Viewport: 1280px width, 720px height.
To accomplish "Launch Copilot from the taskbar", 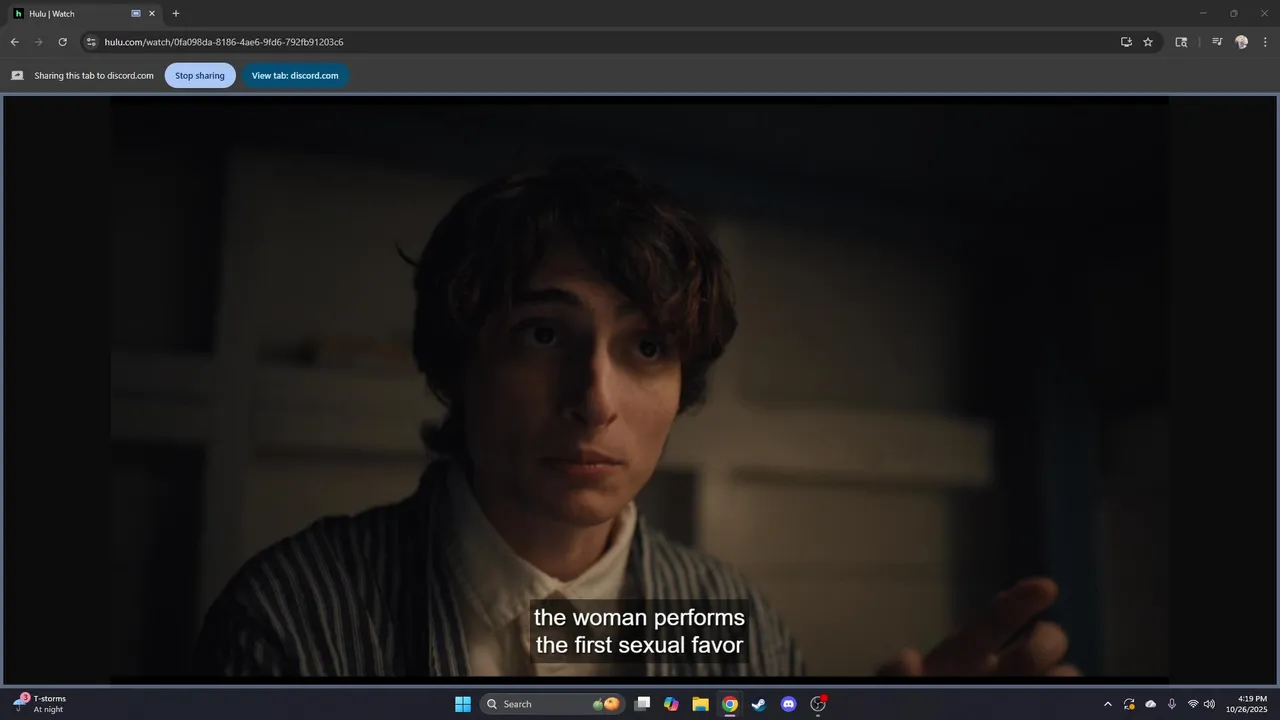I will pyautogui.click(x=671, y=704).
